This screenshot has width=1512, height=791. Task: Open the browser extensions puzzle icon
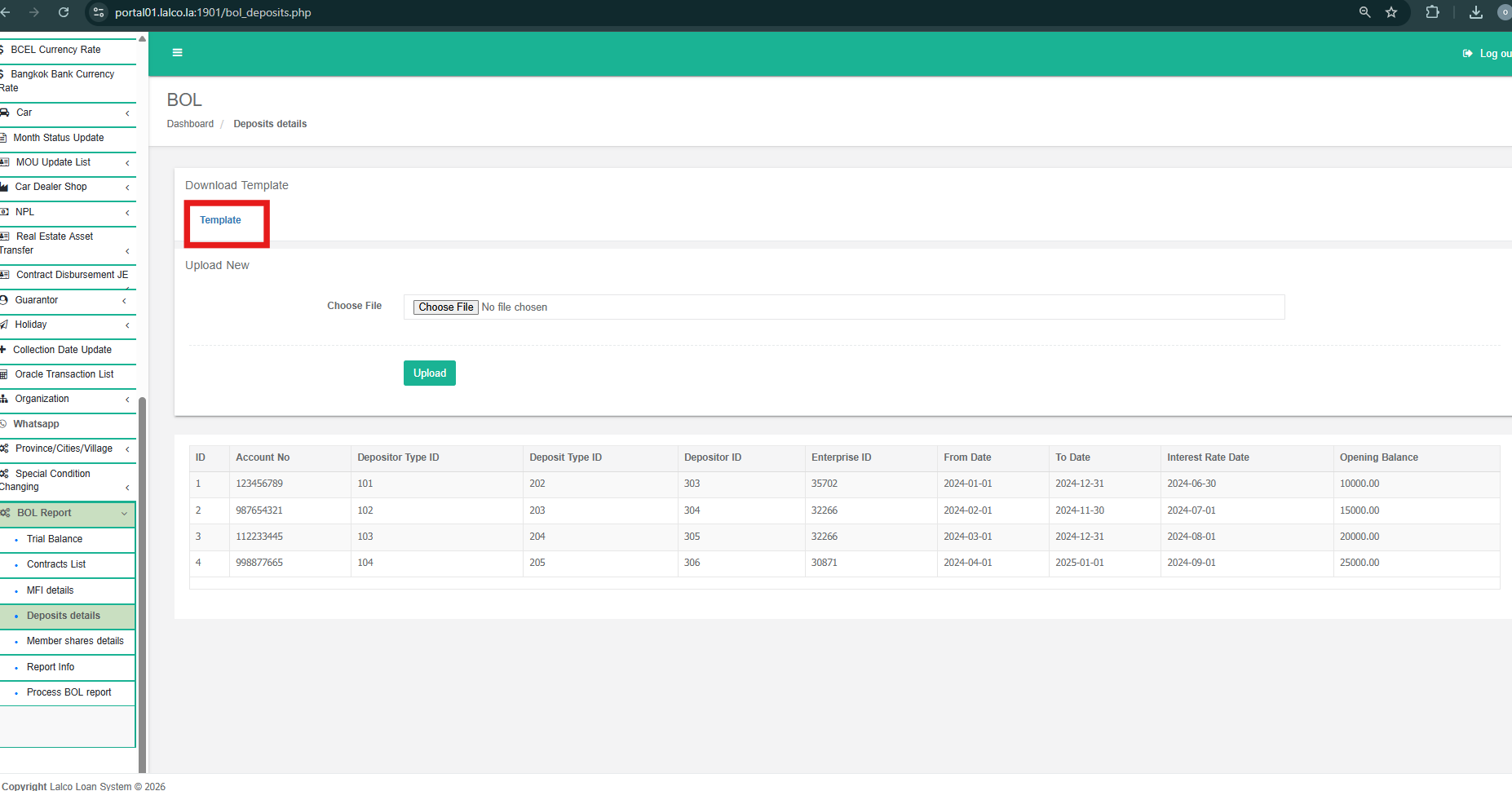click(x=1432, y=12)
